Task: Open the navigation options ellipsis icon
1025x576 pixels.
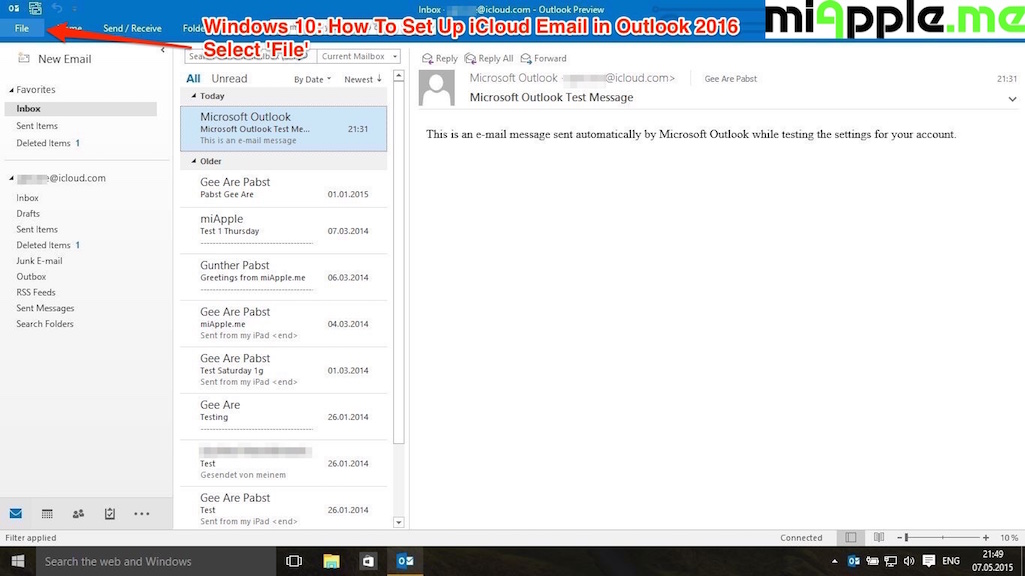Action: coord(141,513)
